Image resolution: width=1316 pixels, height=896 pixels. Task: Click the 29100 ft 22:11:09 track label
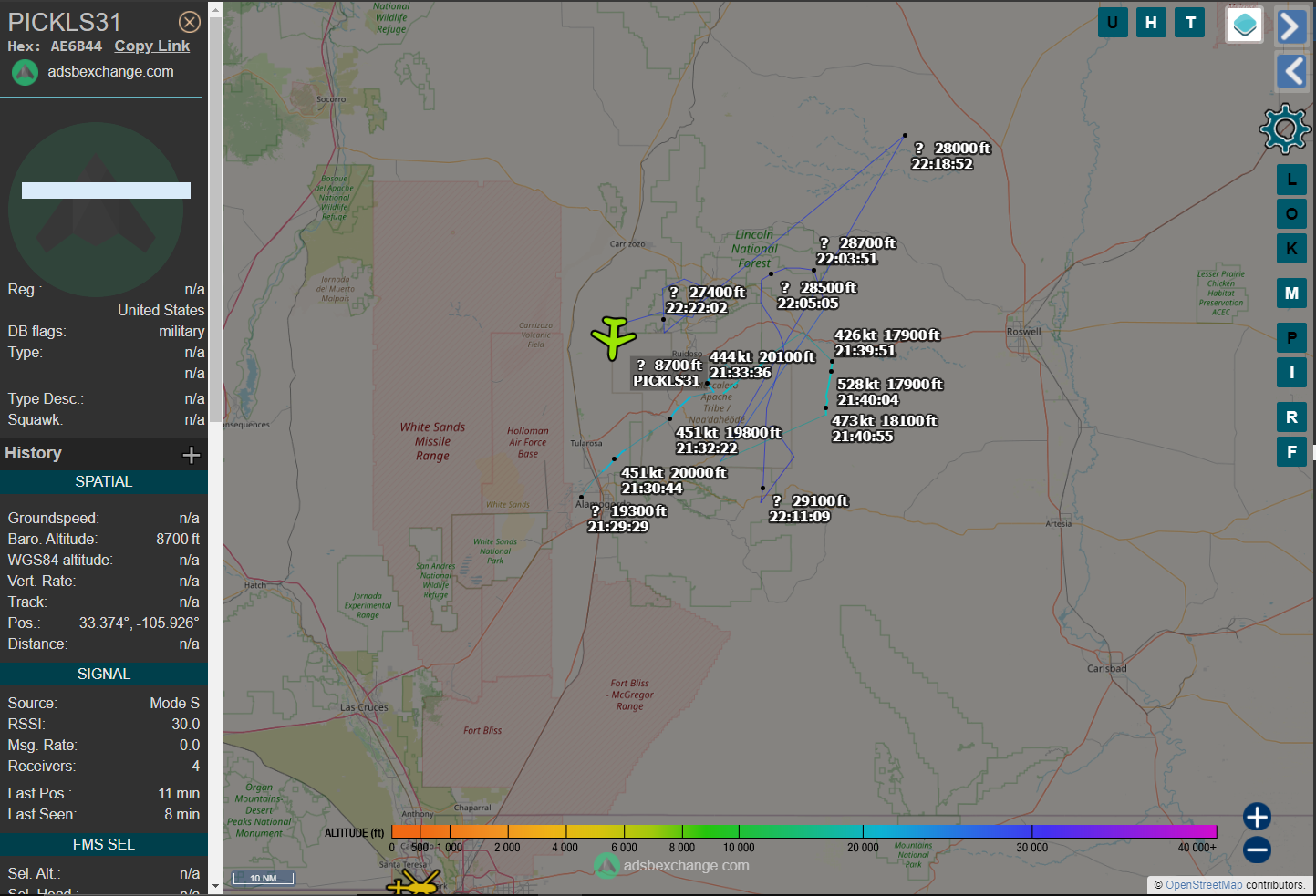pyautogui.click(x=809, y=509)
